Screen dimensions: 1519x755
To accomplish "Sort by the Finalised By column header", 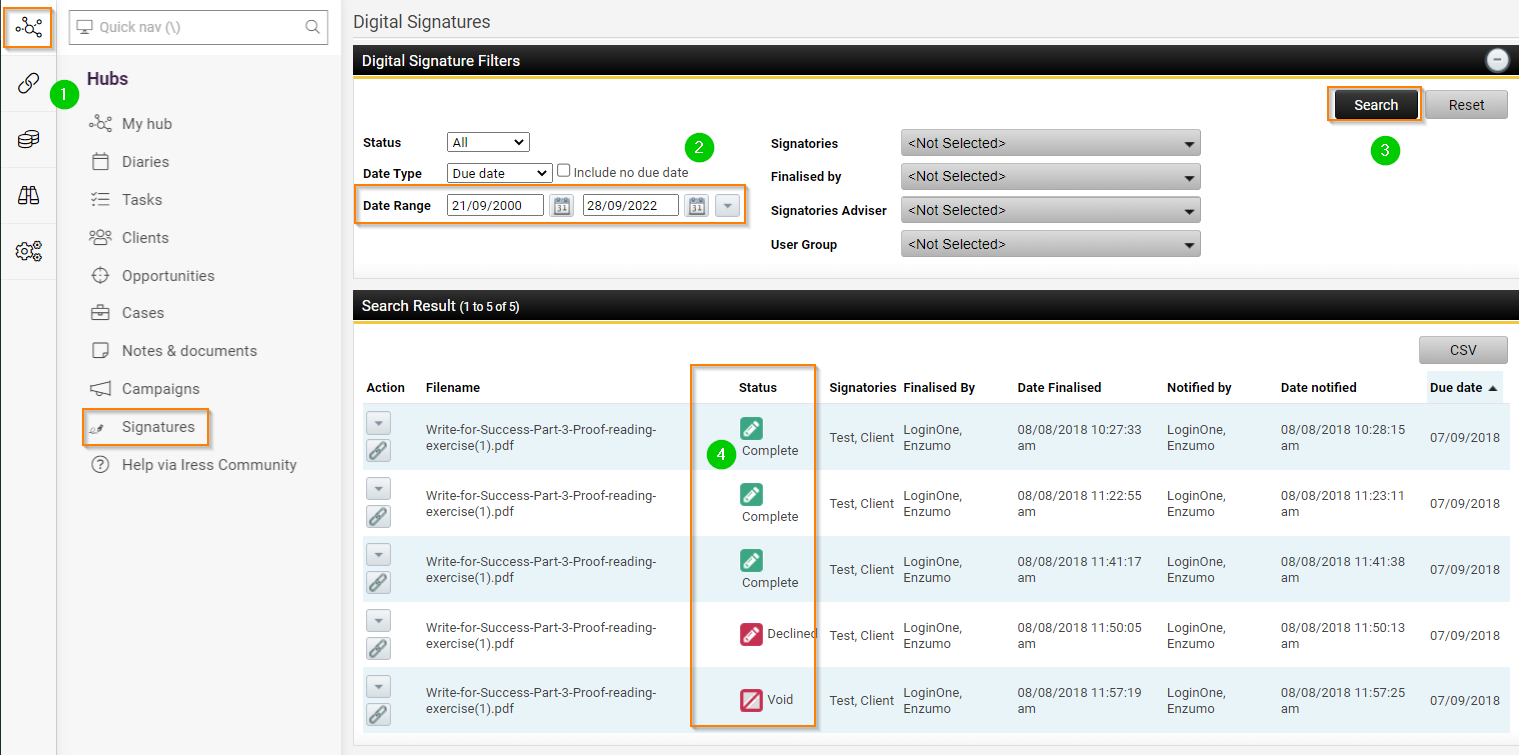I will pos(939,387).
